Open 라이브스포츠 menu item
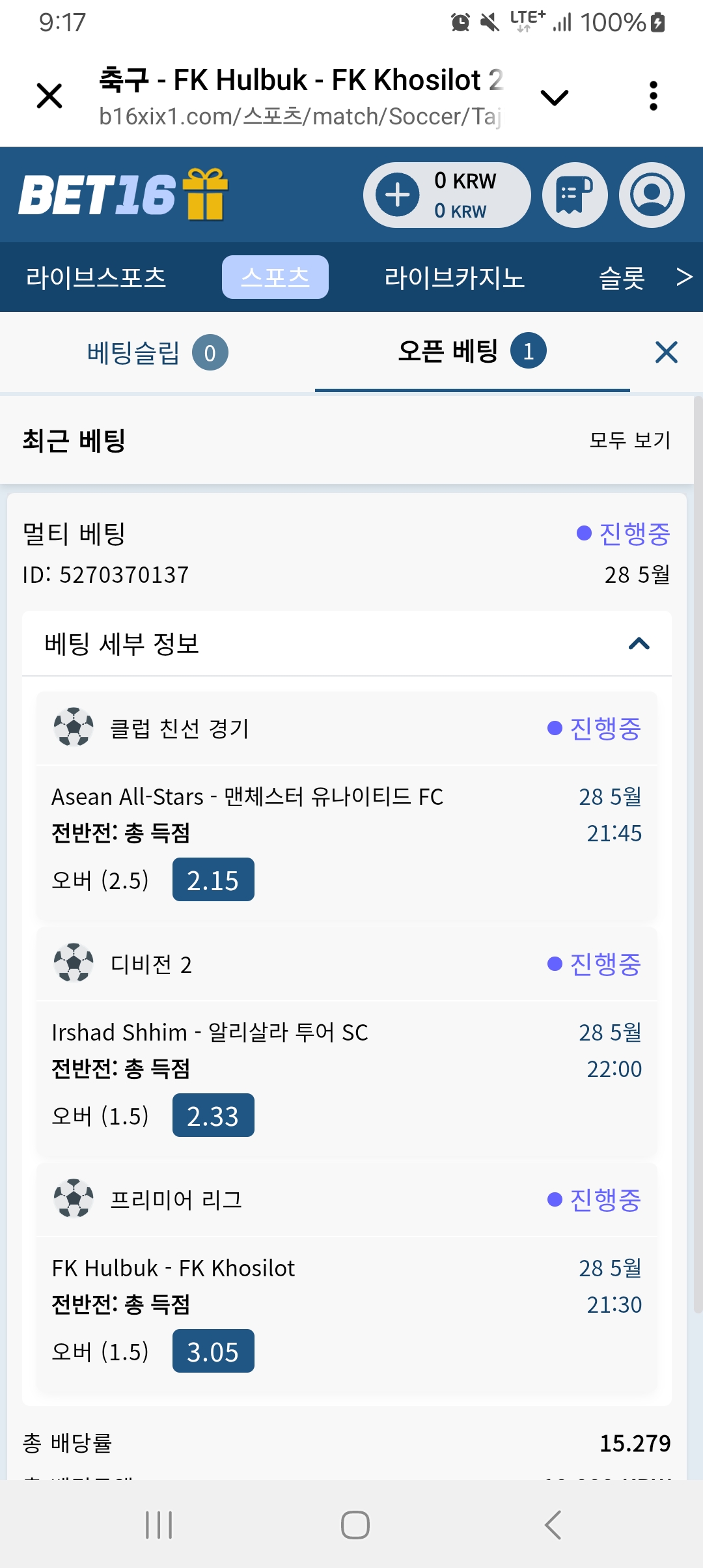This screenshot has width=703, height=1568. [x=96, y=277]
